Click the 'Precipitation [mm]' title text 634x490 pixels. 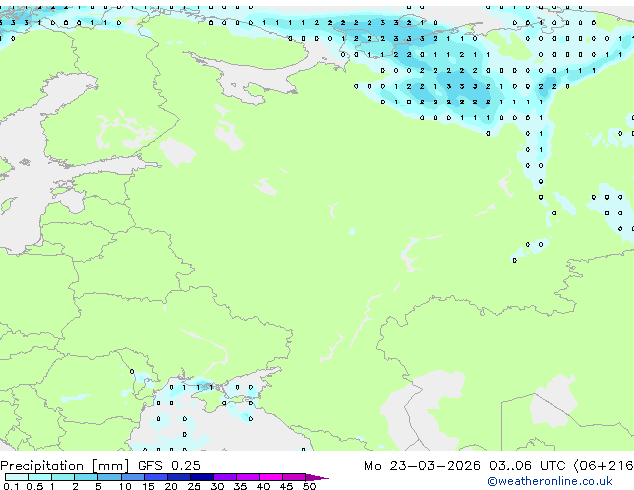[65, 466]
